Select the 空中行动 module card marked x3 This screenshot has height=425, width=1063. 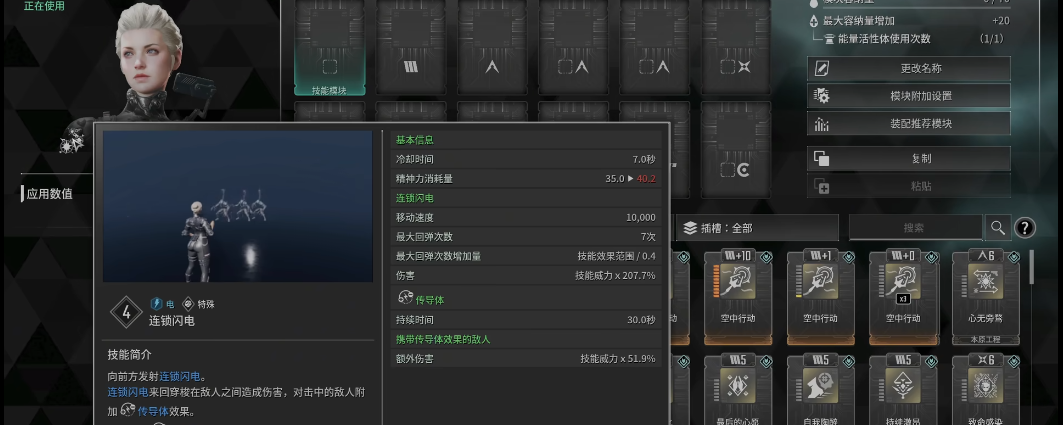(904, 297)
